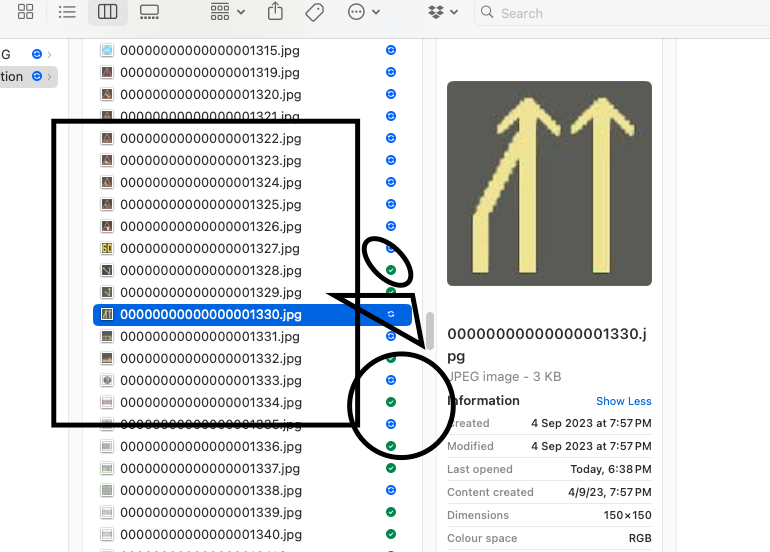Select file 0000000000000001329.jpg
The height and width of the screenshot is (552, 770).
pos(211,293)
